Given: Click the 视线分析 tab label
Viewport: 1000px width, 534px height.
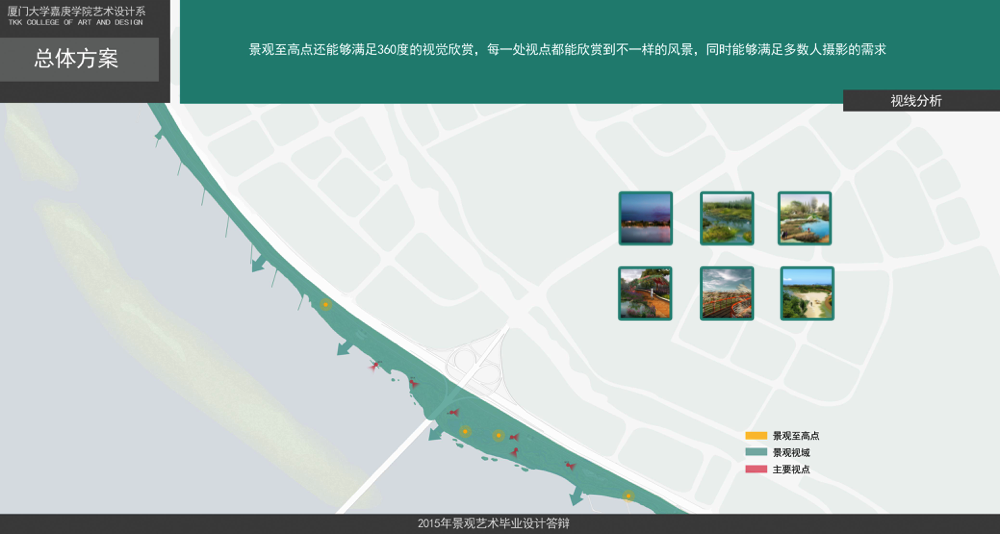Looking at the screenshot, I should click(916, 101).
